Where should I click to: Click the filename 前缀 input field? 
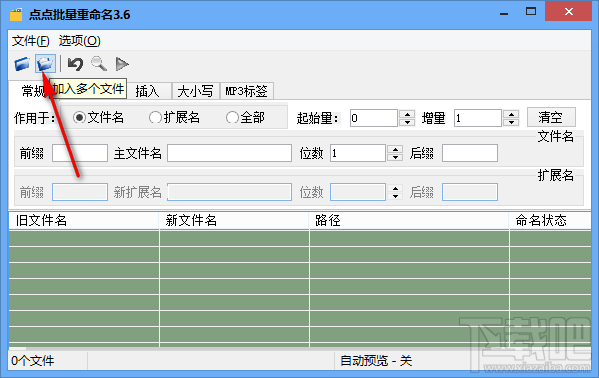pyautogui.click(x=79, y=153)
